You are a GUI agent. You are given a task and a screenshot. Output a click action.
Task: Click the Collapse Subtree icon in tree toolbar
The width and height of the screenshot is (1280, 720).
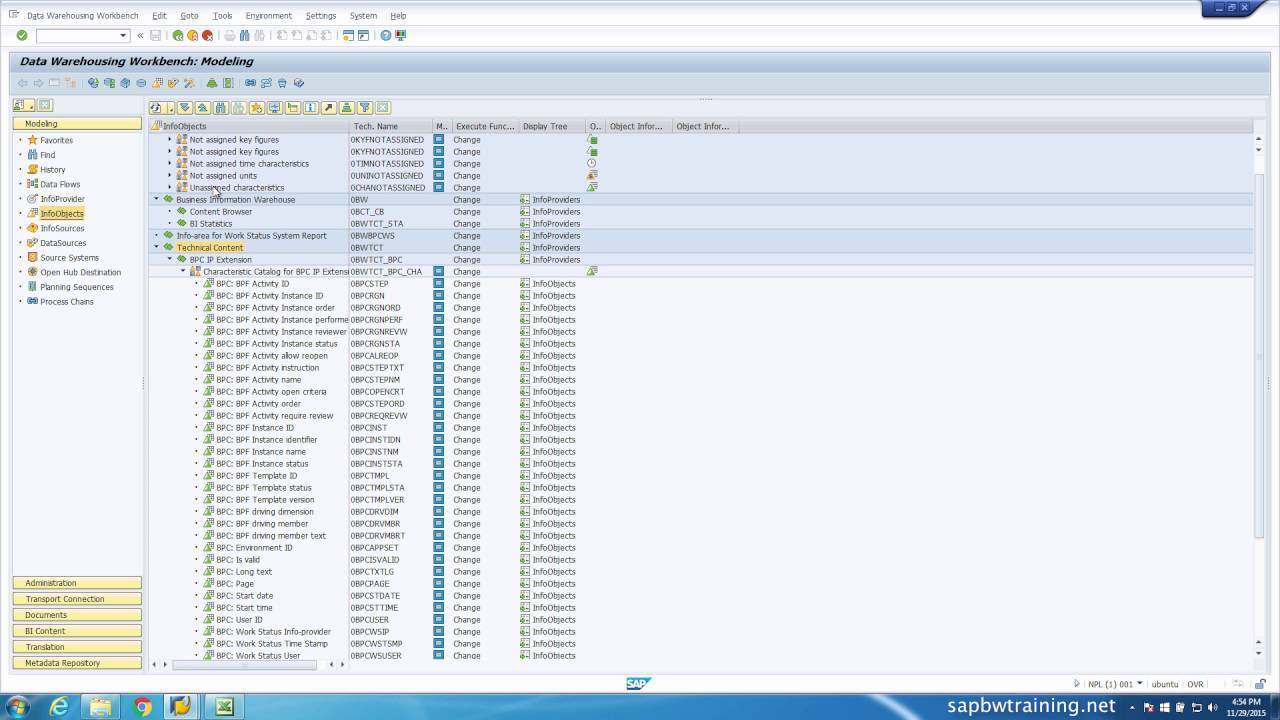pos(203,107)
